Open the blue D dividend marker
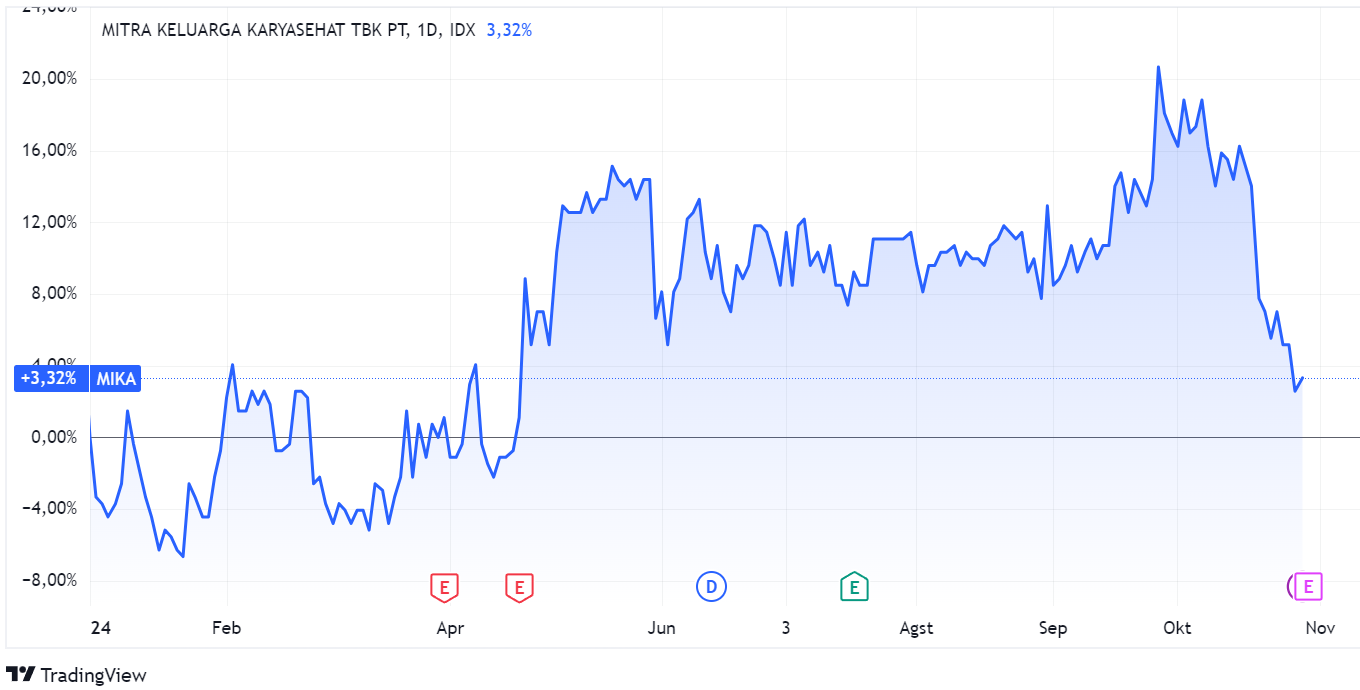The height and width of the screenshot is (690, 1360). pos(712,587)
